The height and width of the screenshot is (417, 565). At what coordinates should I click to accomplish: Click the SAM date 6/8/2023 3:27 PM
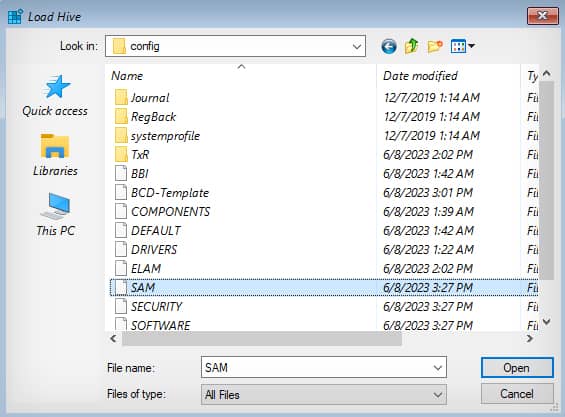click(428, 288)
